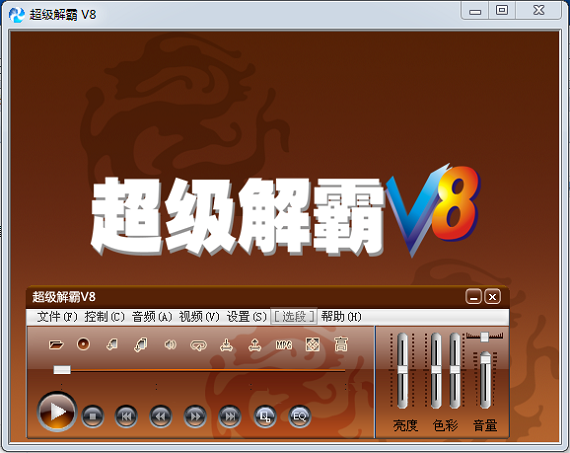
Task: Click the 色彩 label text
Action: point(445,425)
